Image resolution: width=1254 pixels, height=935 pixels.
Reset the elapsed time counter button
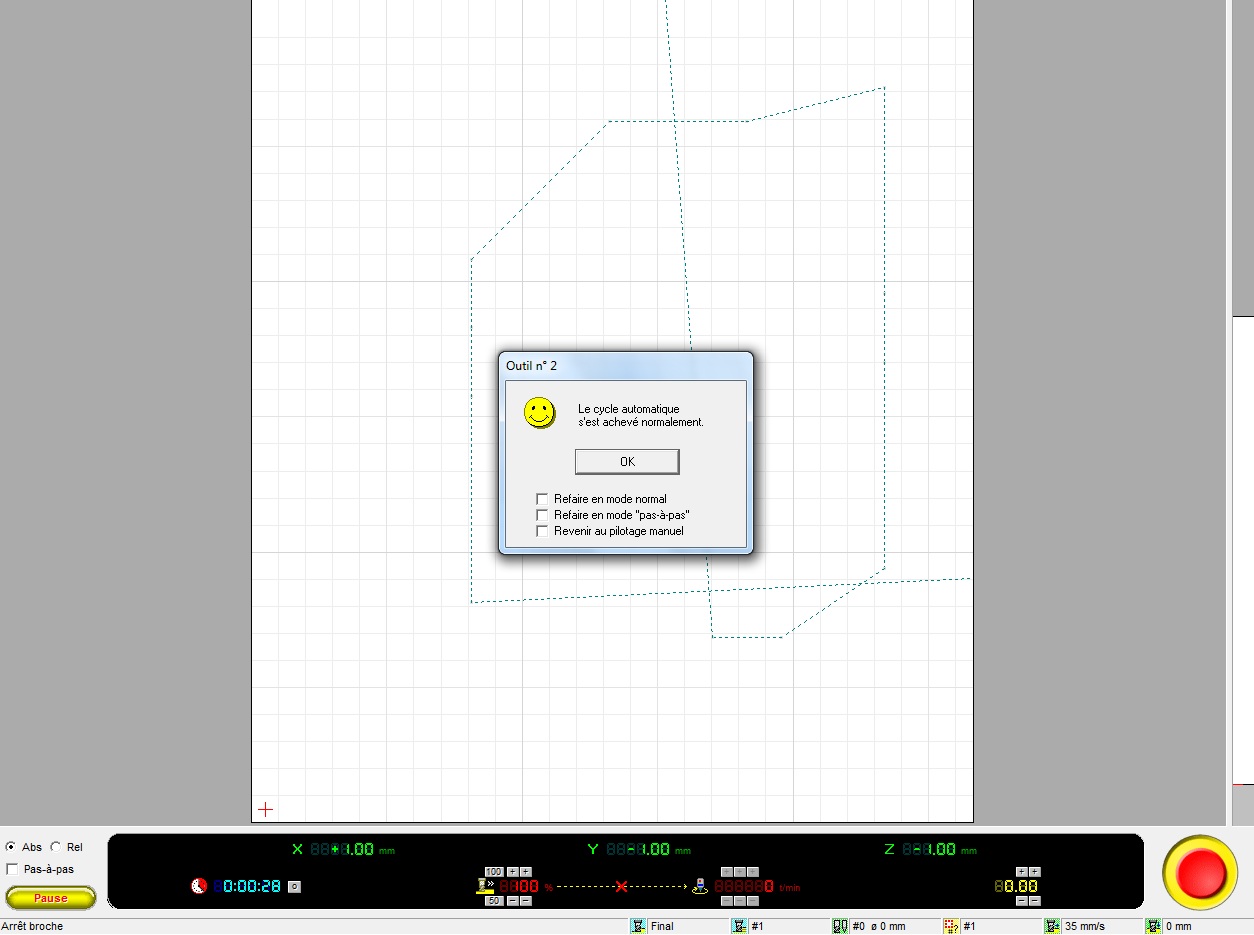click(294, 886)
